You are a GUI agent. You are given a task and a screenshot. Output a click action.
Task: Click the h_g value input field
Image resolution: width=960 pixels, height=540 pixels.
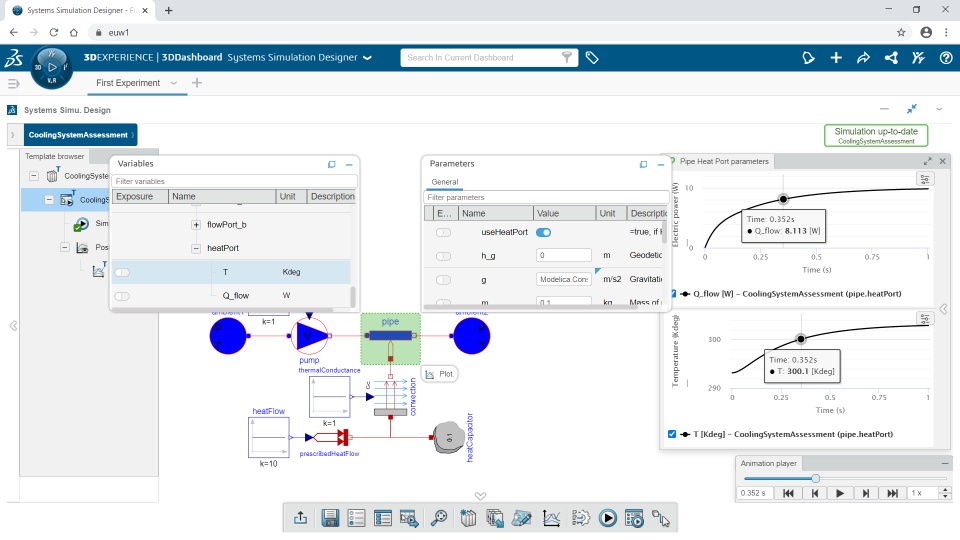click(563, 255)
